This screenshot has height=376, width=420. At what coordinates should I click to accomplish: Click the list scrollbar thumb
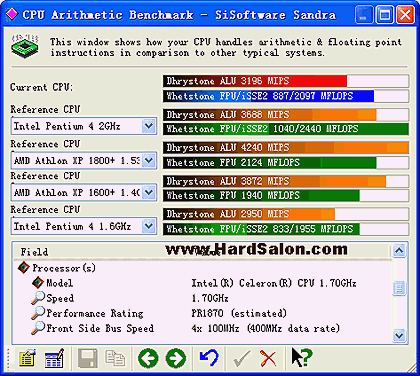pos(399,288)
